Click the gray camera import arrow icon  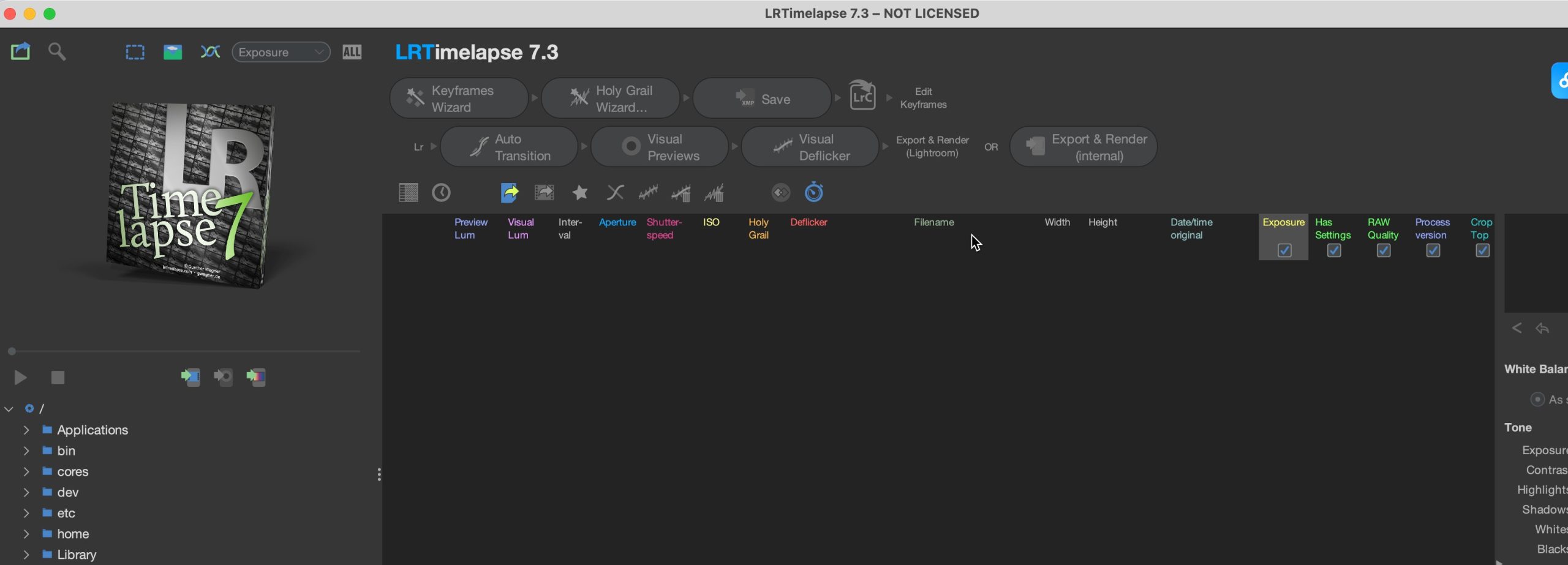(x=223, y=376)
